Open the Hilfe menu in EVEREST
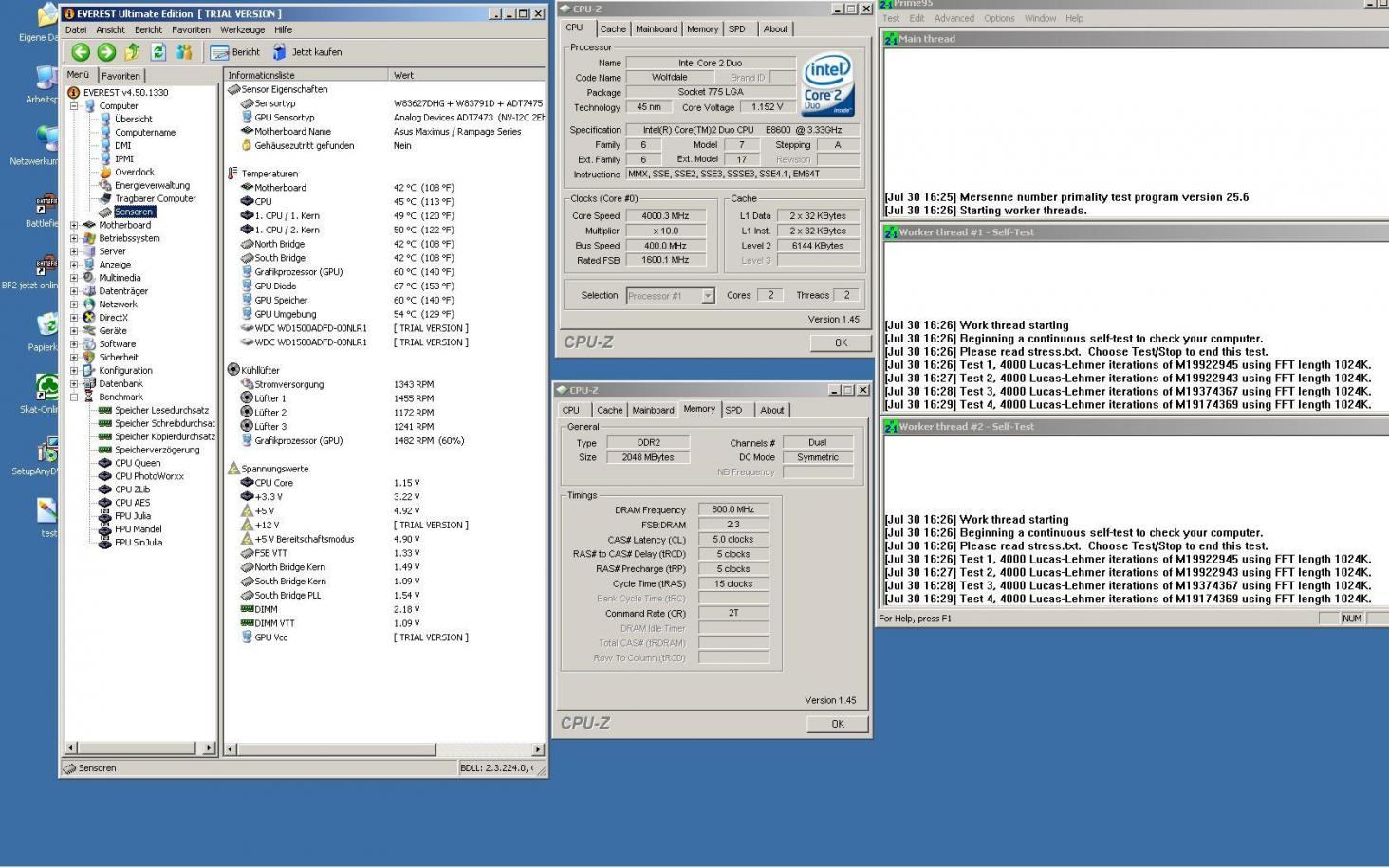Viewport: 1389px width, 868px height. pyautogui.click(x=284, y=30)
